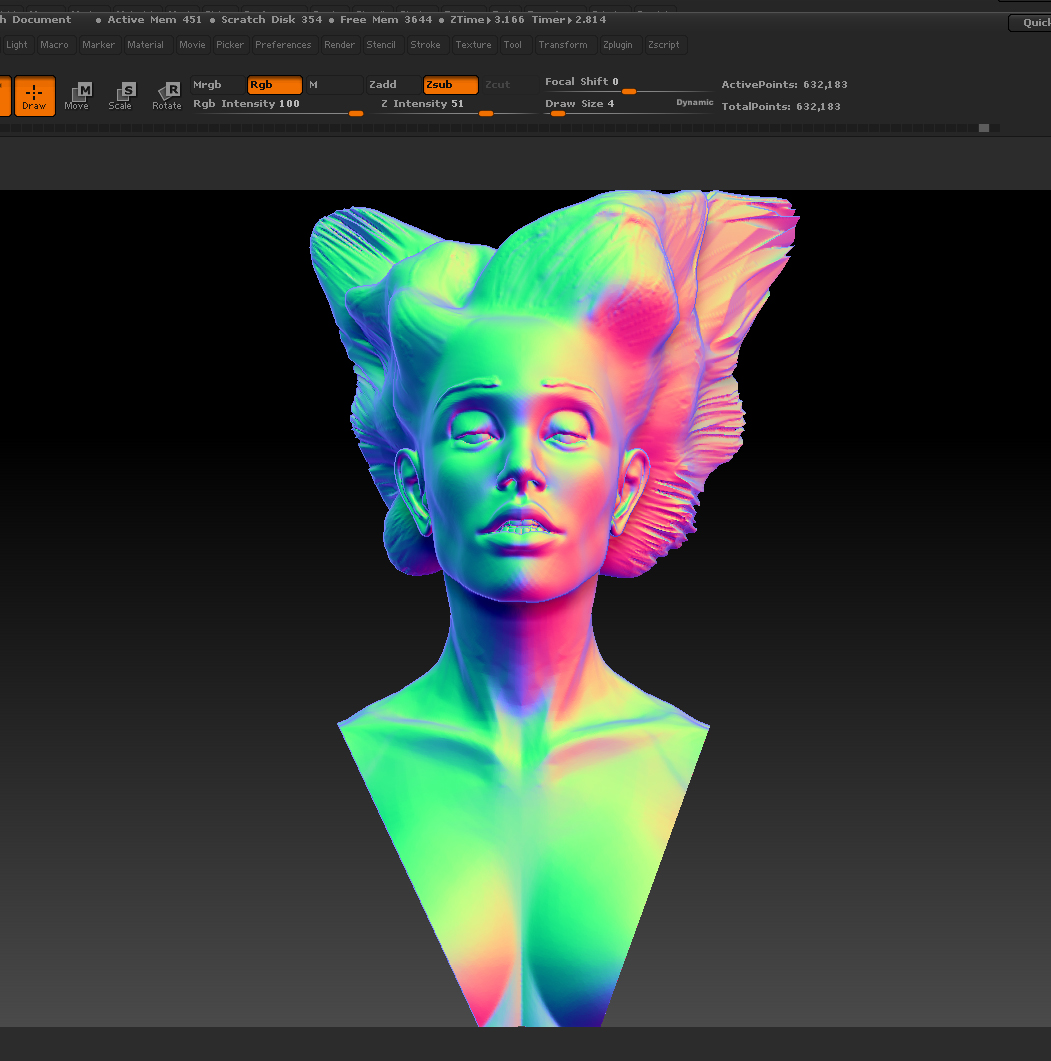
Task: Click the Quick button at top right
Action: pyautogui.click(x=1033, y=22)
